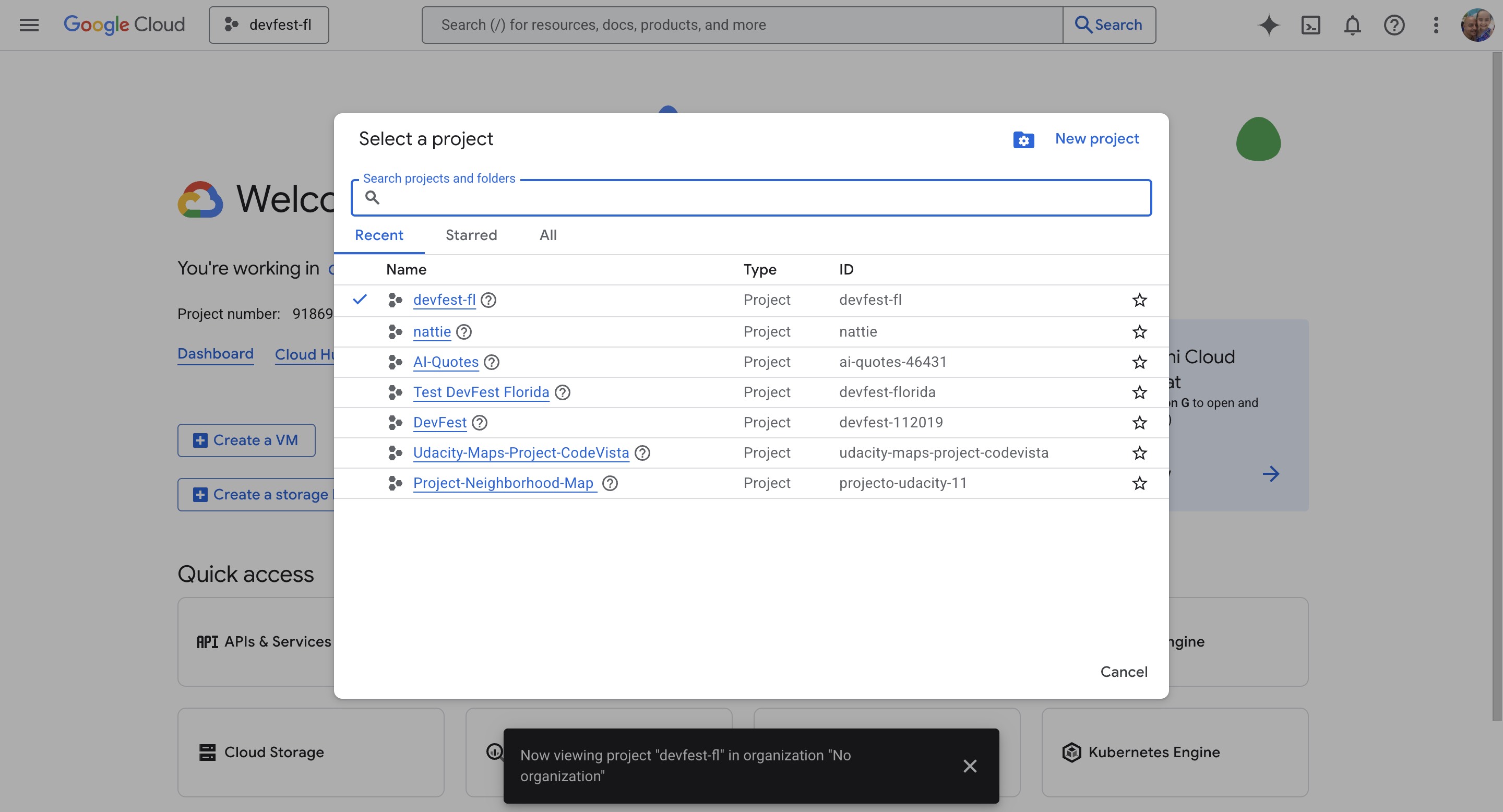The height and width of the screenshot is (812, 1503).
Task: Focus the Search projects and folders field
Action: pos(758,198)
